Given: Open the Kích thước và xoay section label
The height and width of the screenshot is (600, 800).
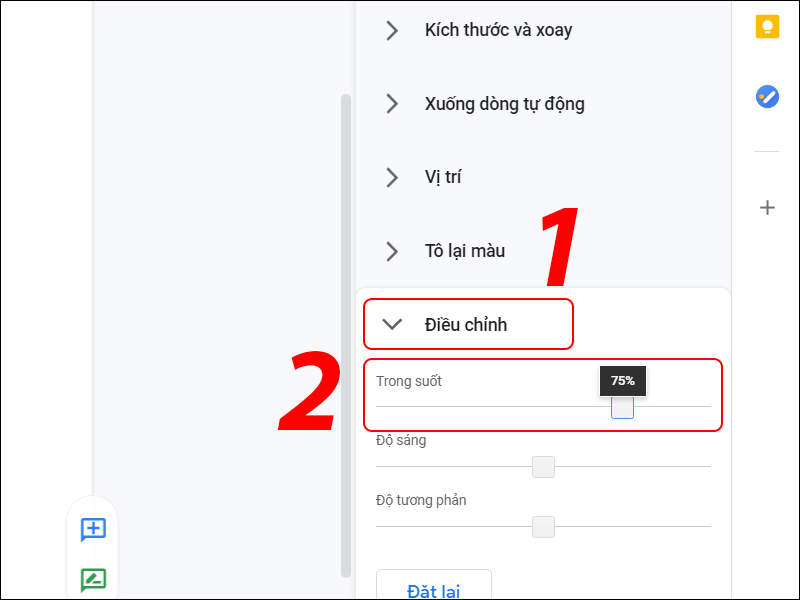Looking at the screenshot, I should pos(498,30).
